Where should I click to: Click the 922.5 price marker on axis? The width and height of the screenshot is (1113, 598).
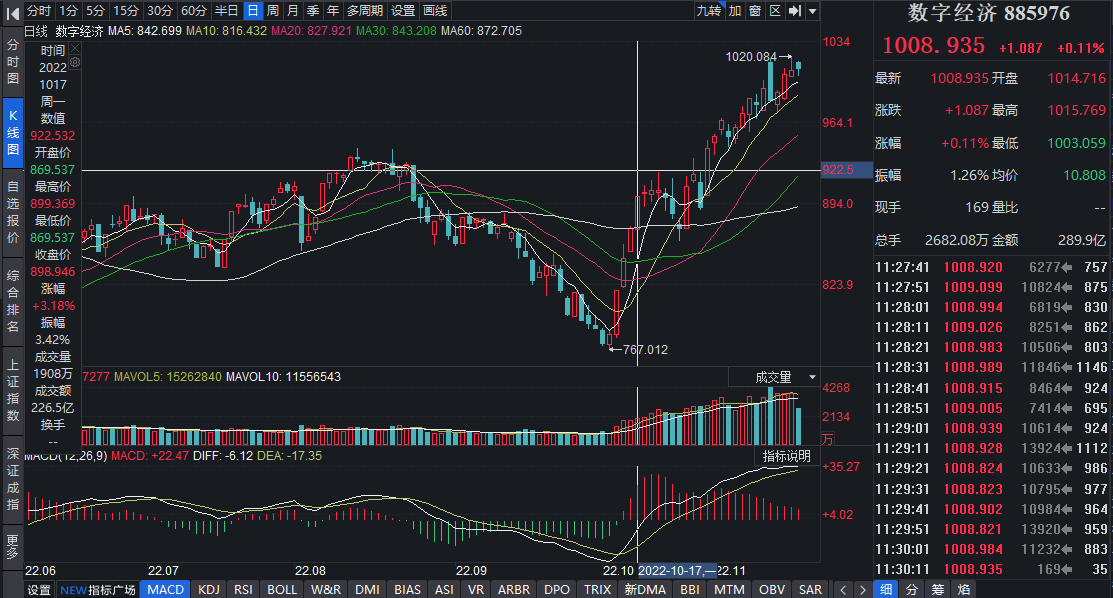coord(837,170)
